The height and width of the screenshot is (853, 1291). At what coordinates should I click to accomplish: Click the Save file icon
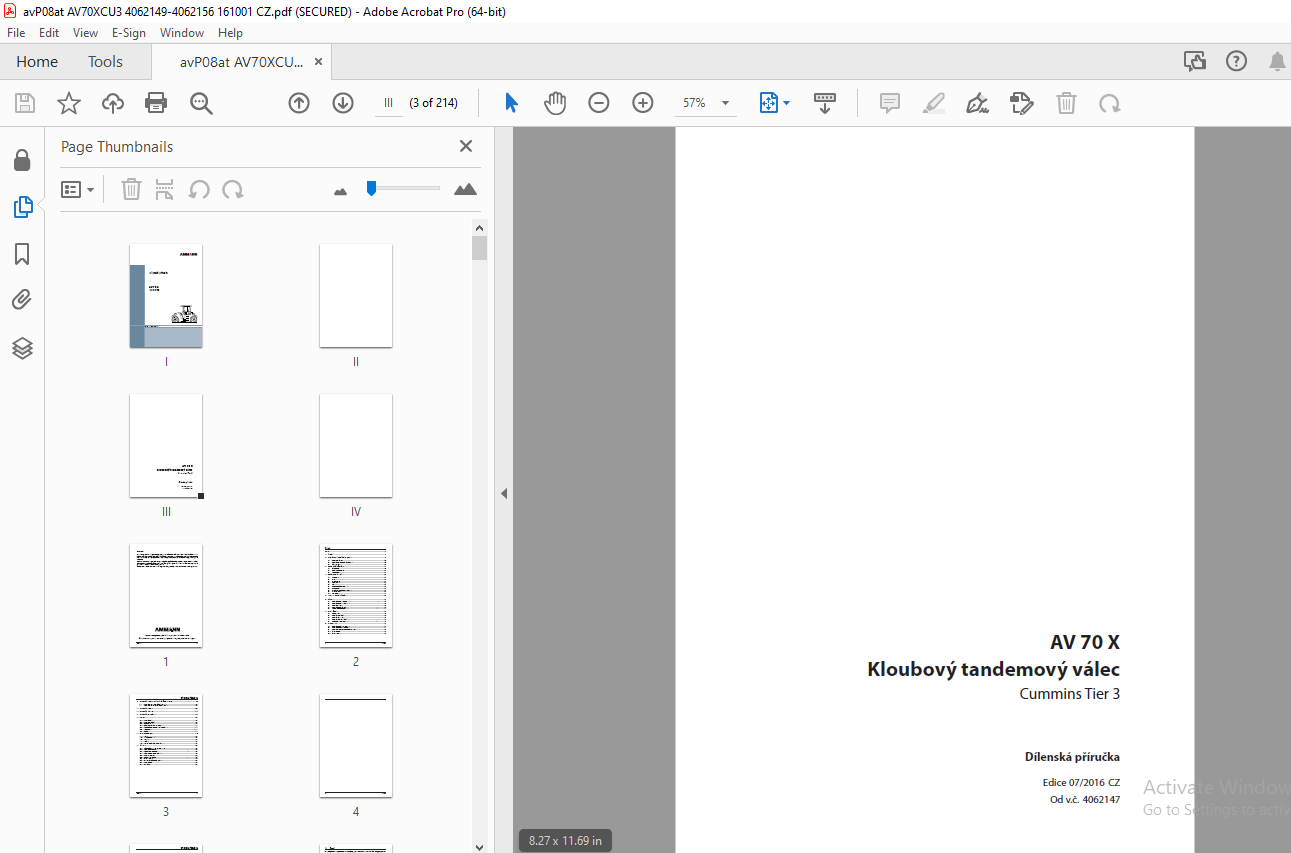25,103
